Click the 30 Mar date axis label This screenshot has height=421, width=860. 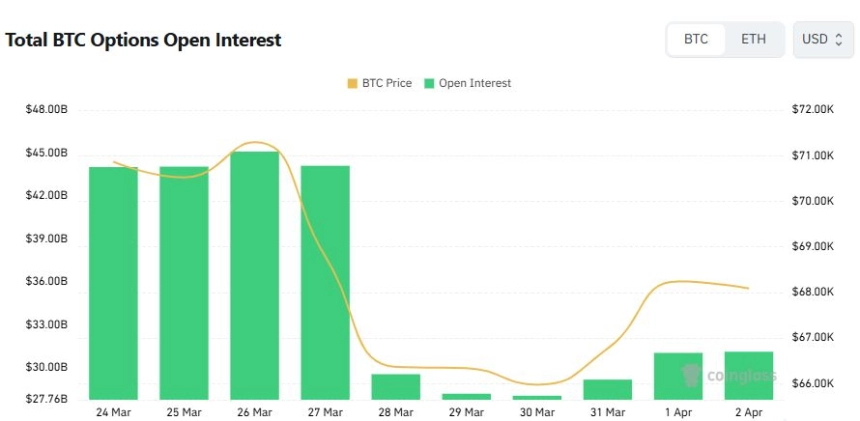537,412
